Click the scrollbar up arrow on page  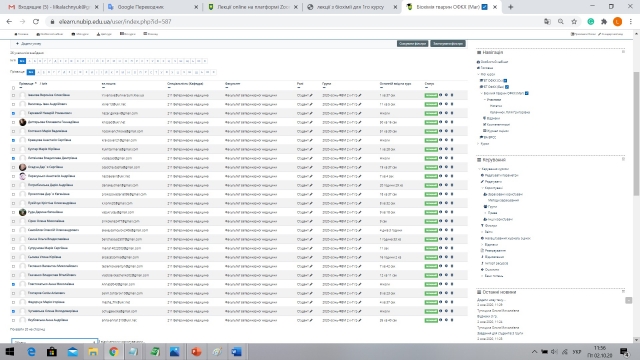coord(636,34)
